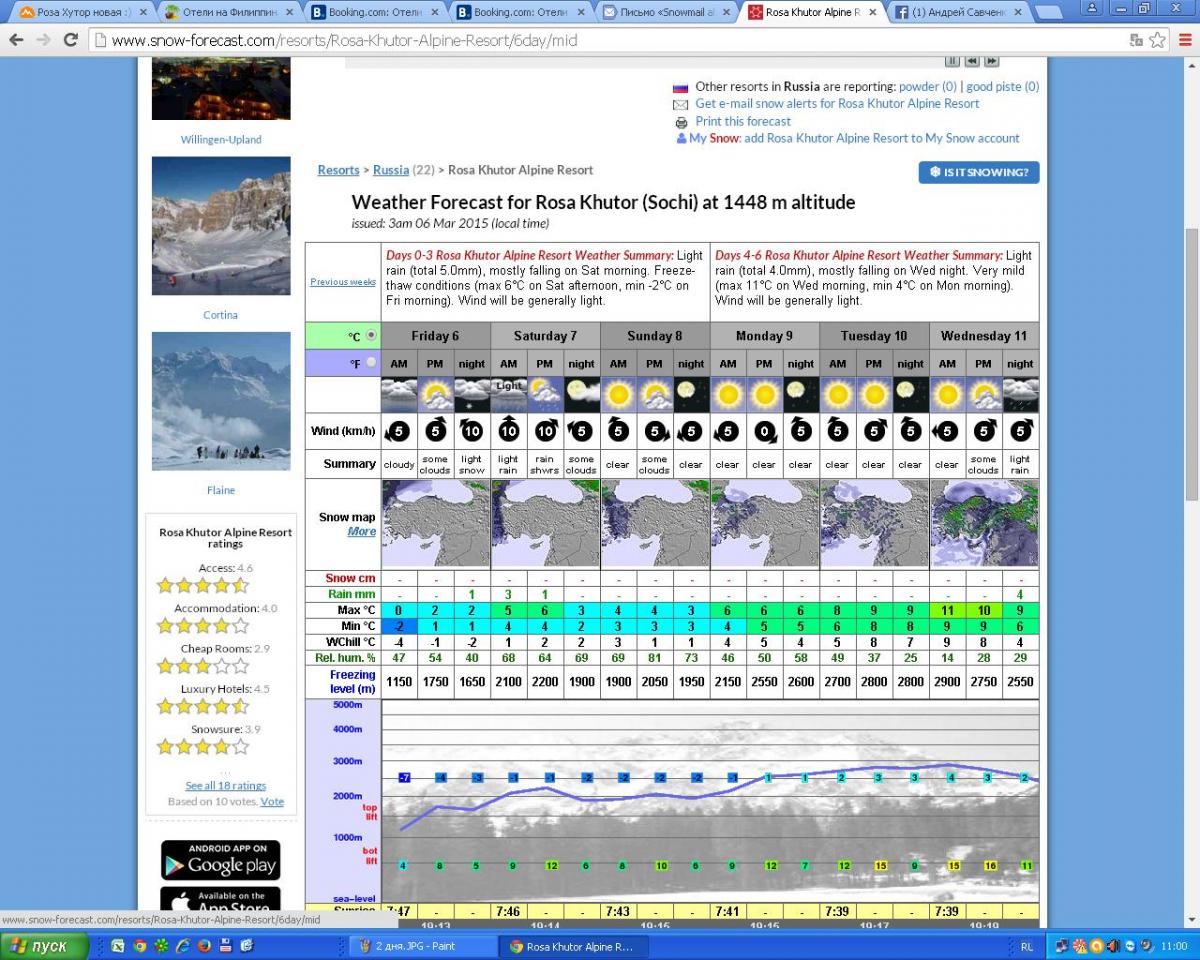Click the browser forward arrow
The height and width of the screenshot is (960, 1200).
43,40
